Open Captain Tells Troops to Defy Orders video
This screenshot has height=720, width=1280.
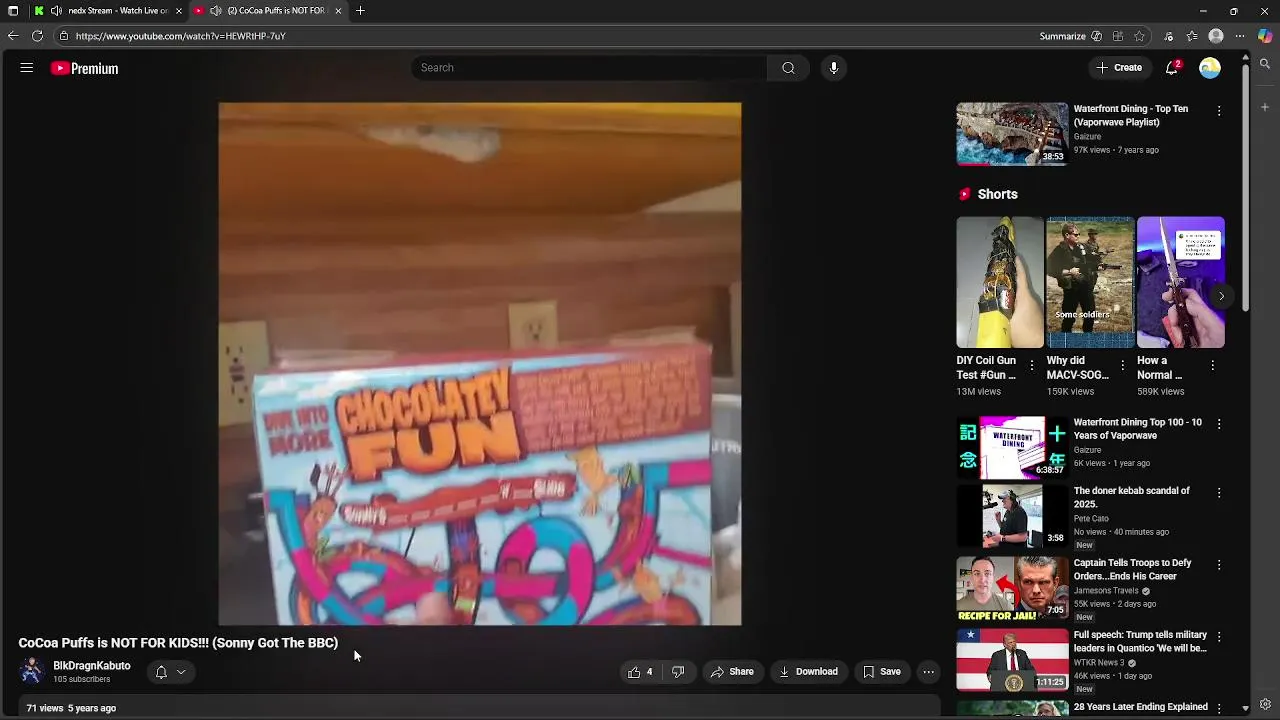1133,569
